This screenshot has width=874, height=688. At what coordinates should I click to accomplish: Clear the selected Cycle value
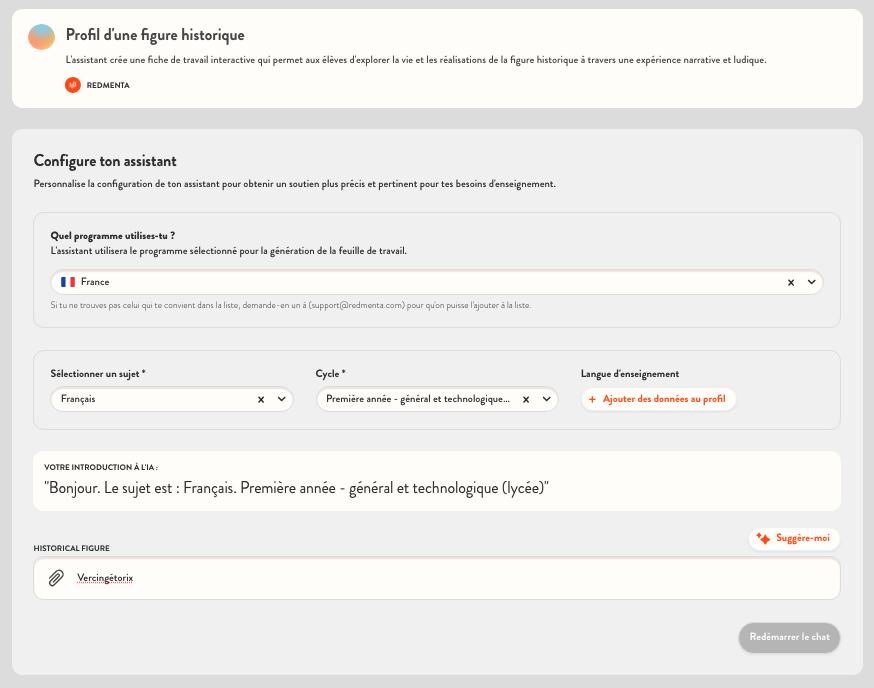pyautogui.click(x=526, y=399)
